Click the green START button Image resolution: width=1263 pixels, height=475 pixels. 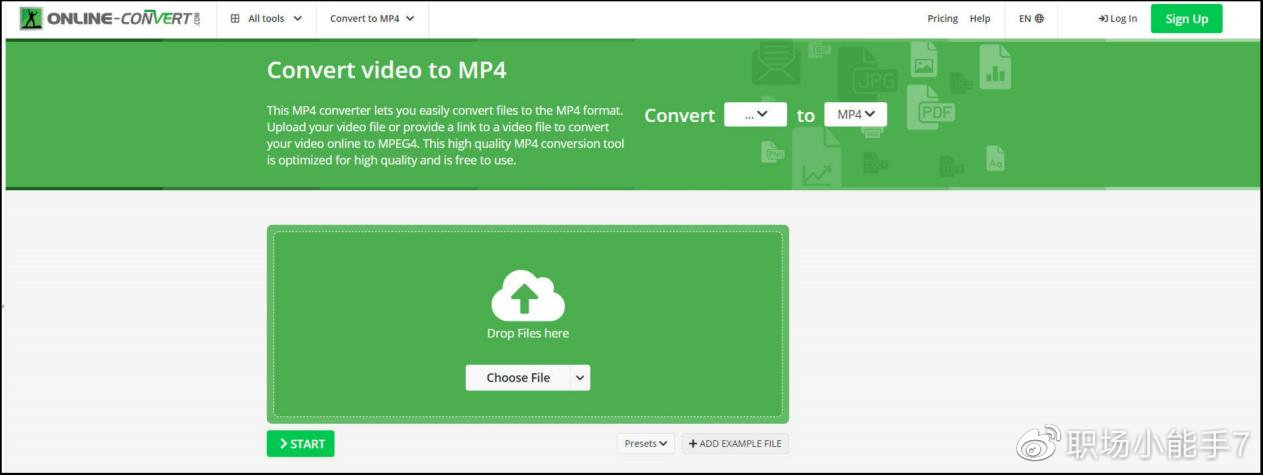[300, 443]
